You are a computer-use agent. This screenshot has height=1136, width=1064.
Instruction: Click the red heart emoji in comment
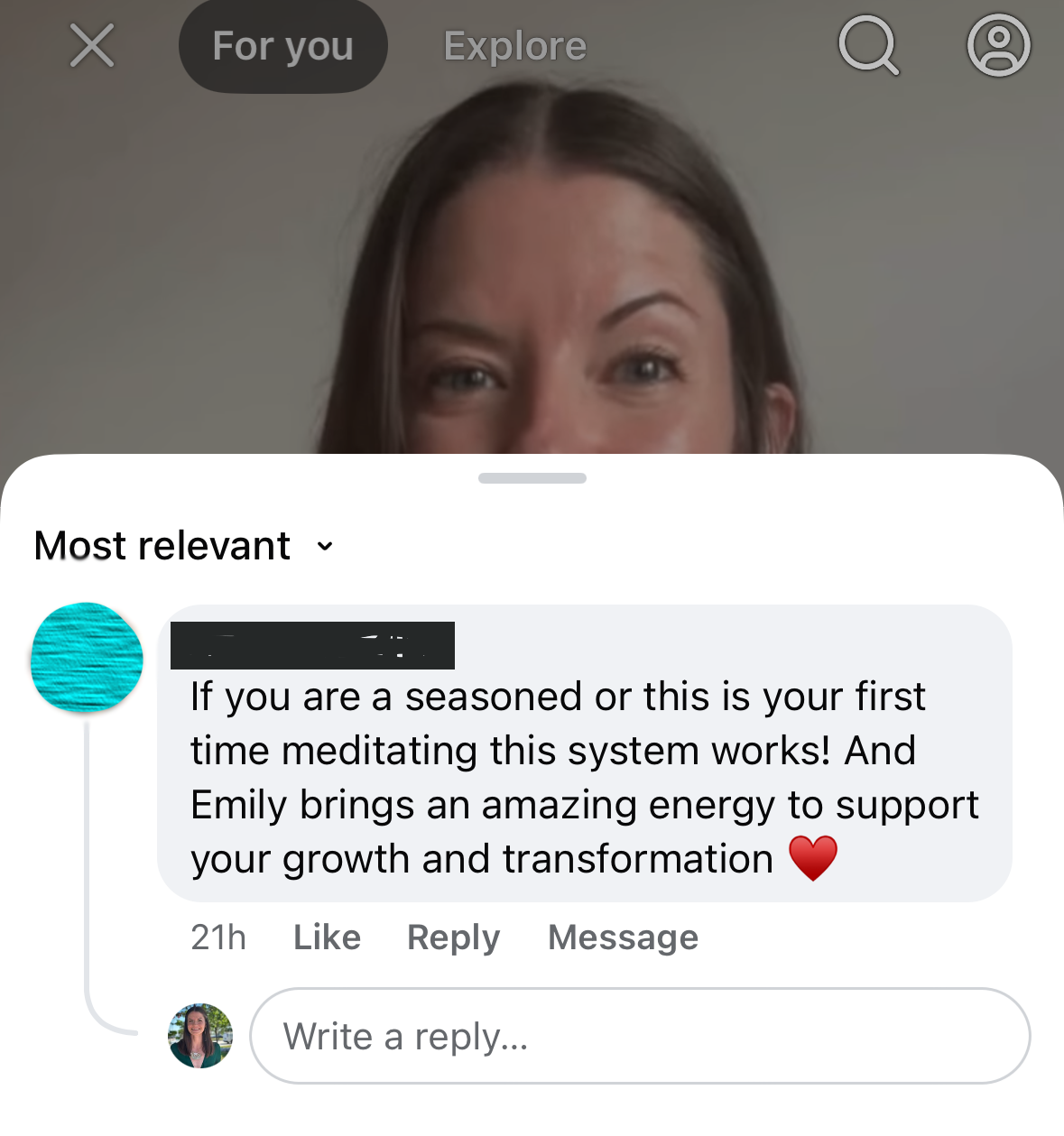813,858
